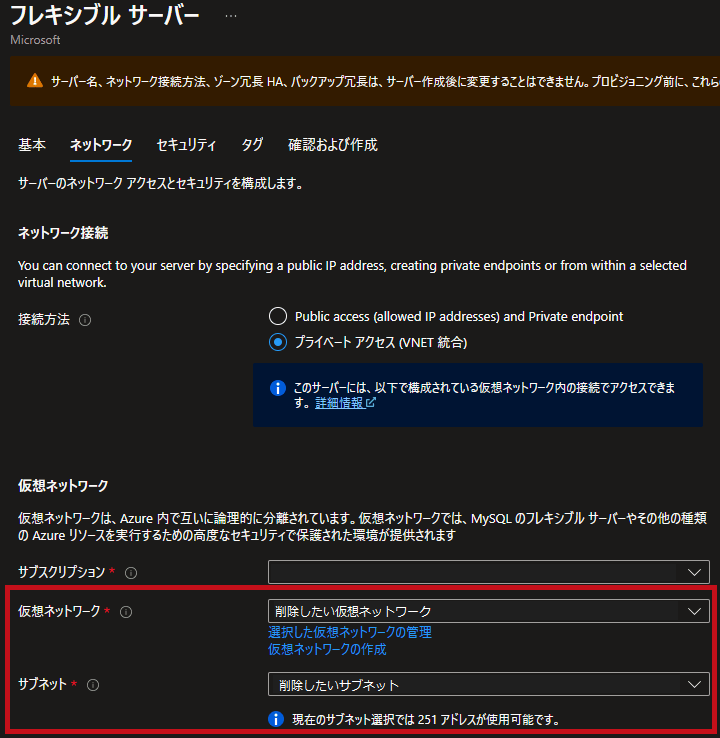Image resolution: width=720 pixels, height=738 pixels.
Task: Click the 現在のサブネット選択では 251 アドレス message text
Action: click(426, 720)
